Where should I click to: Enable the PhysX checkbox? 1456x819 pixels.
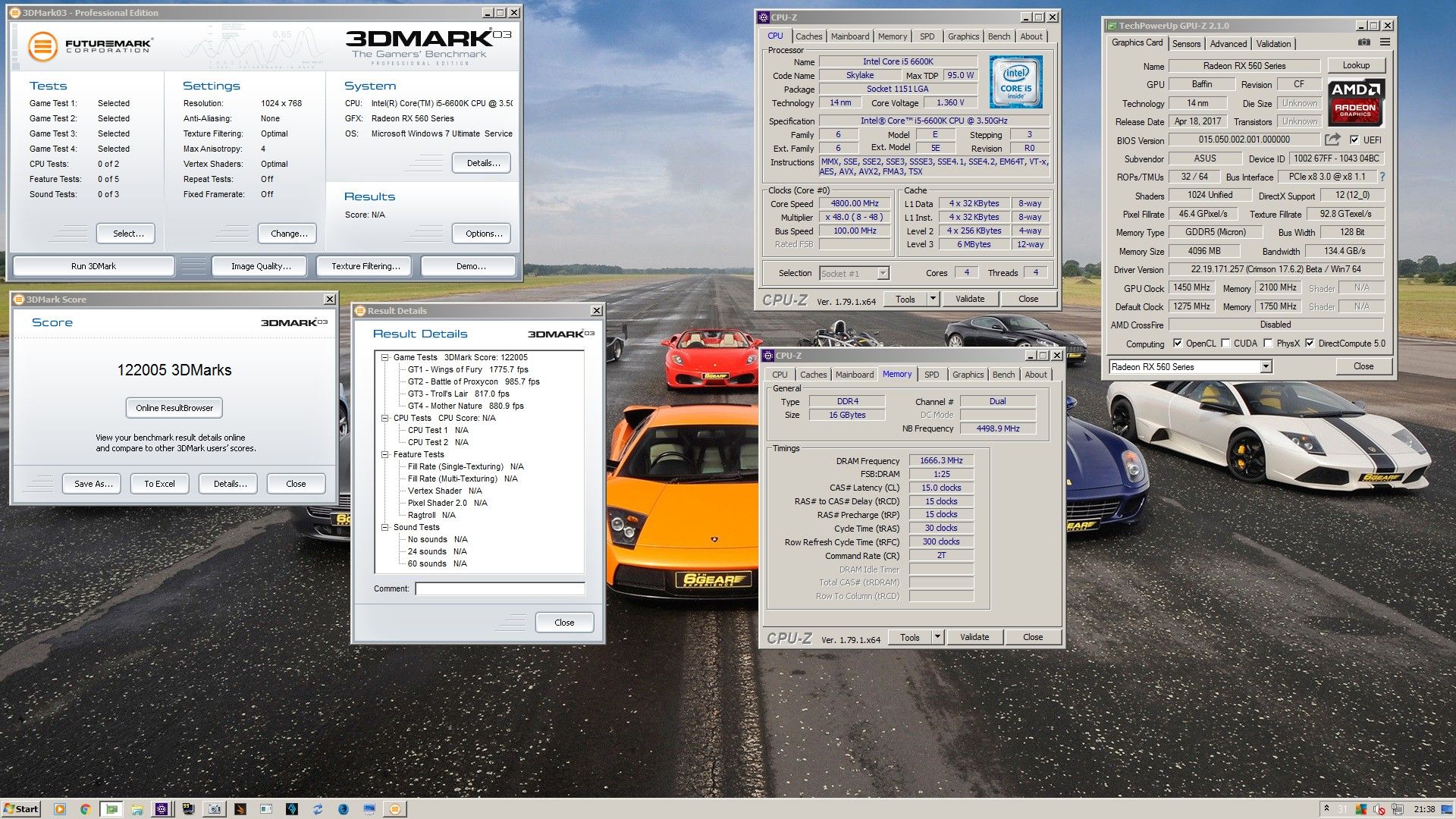[x=1267, y=344]
